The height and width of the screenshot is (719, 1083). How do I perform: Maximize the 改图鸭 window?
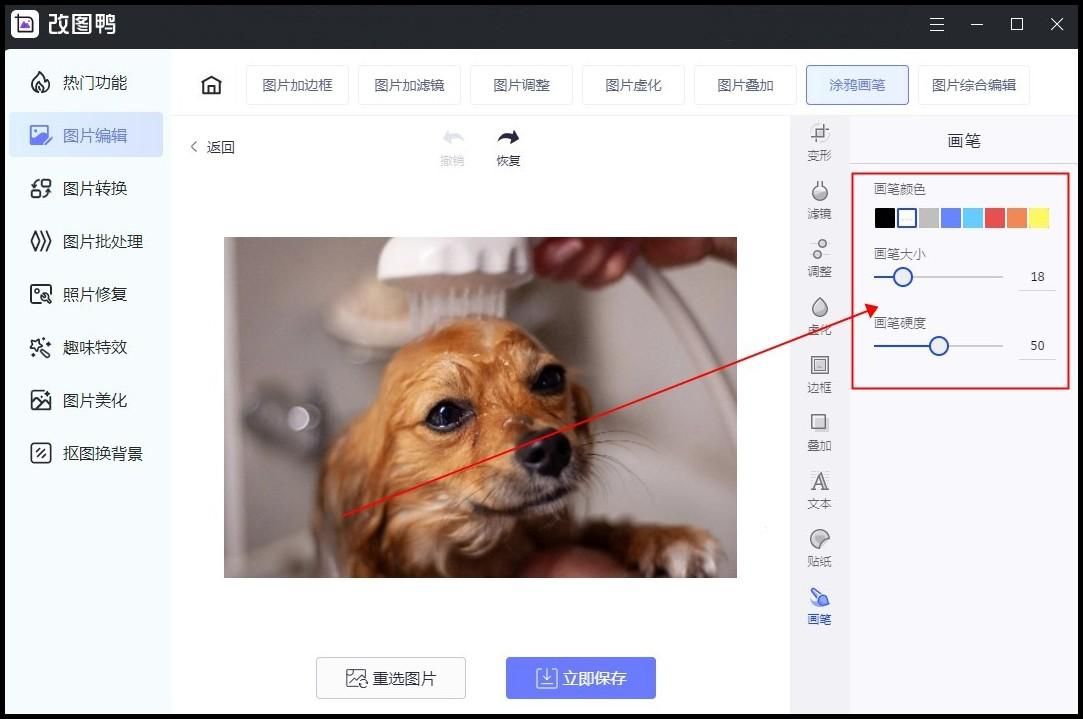1017,25
